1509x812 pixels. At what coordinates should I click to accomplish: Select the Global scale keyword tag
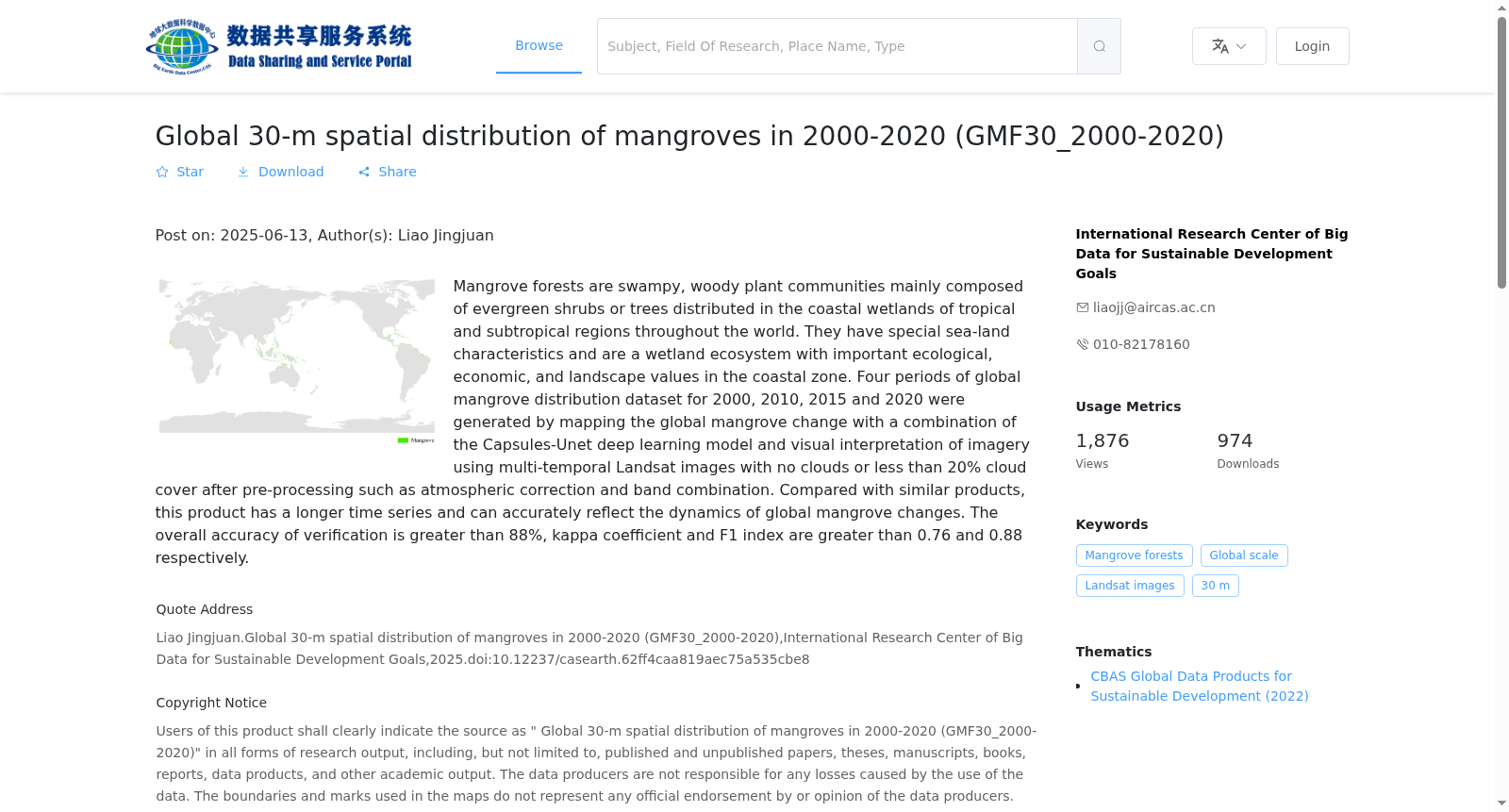[1244, 555]
